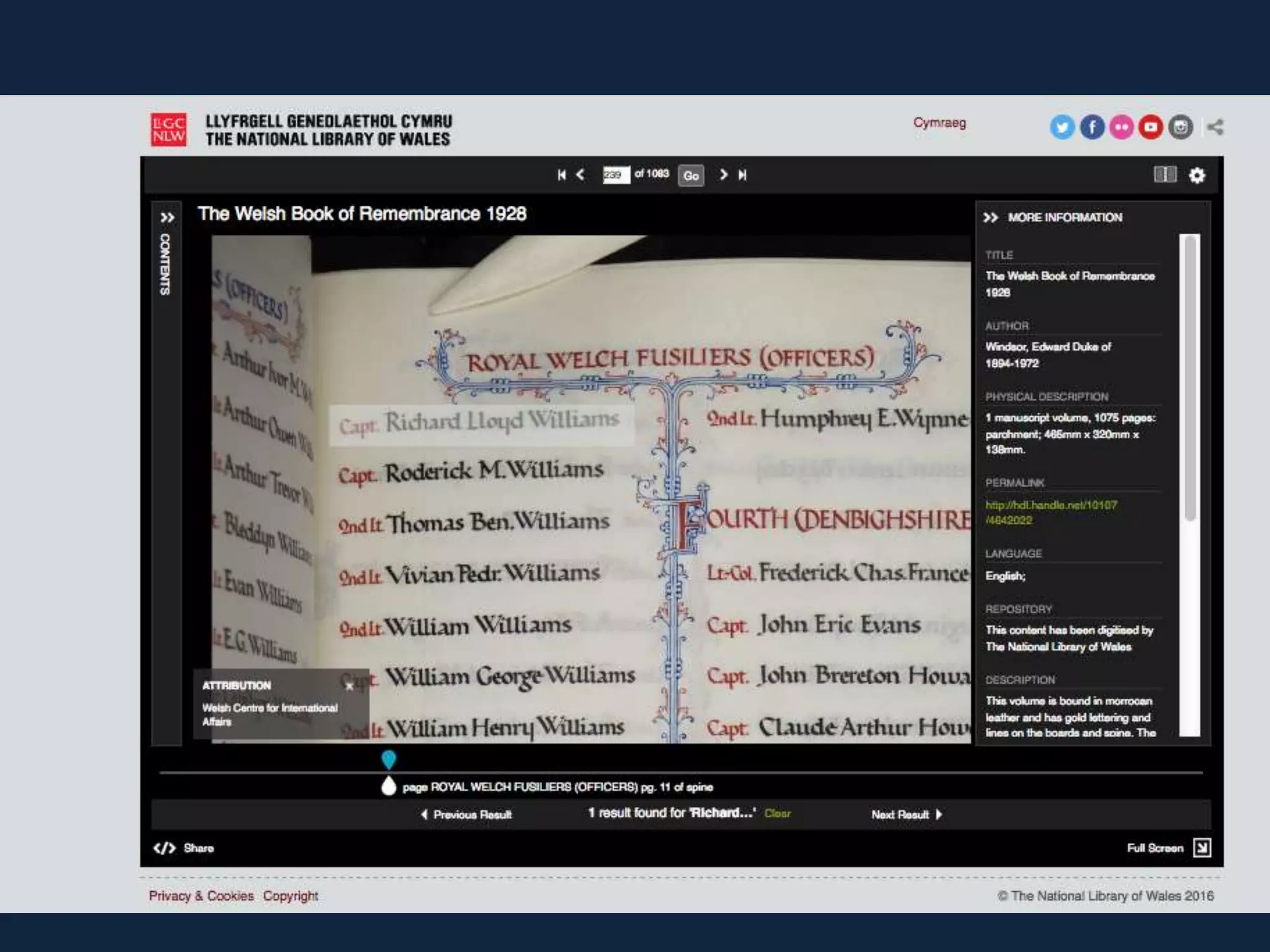Jump to first page arrow
The width and height of the screenshot is (1270, 952).
tap(561, 175)
